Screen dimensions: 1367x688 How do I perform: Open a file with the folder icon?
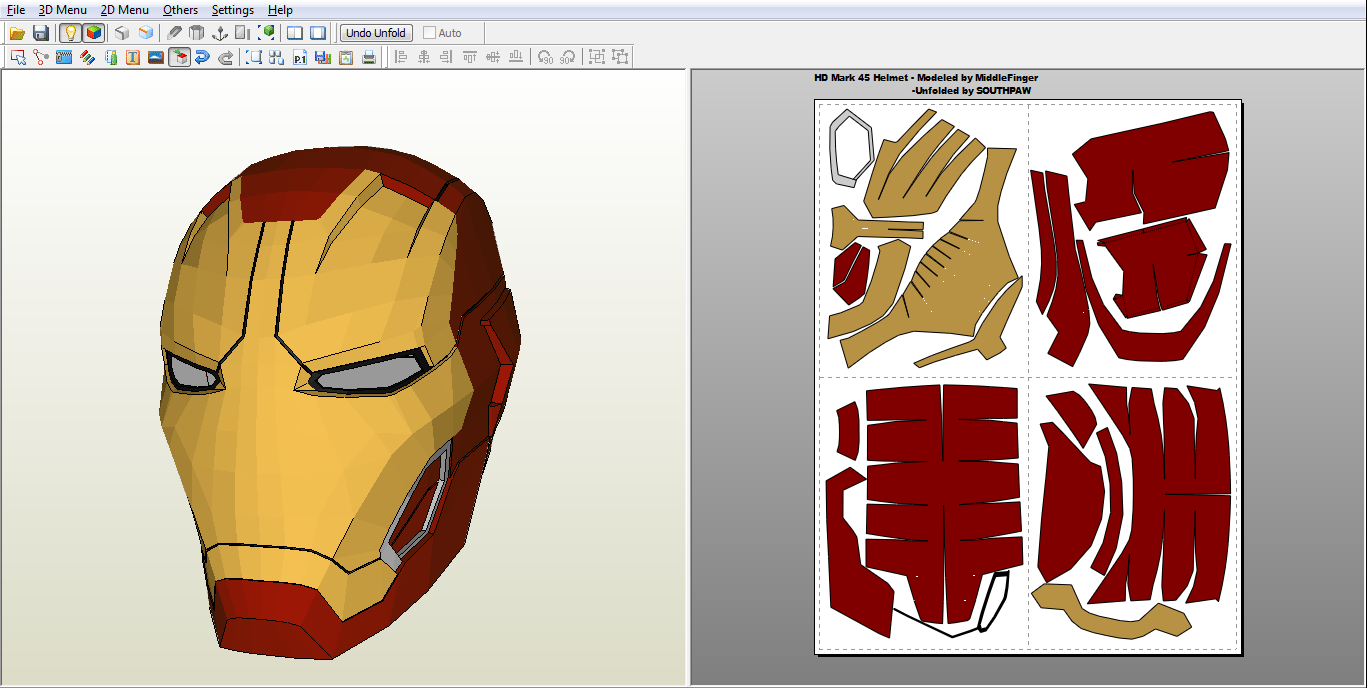click(x=17, y=33)
